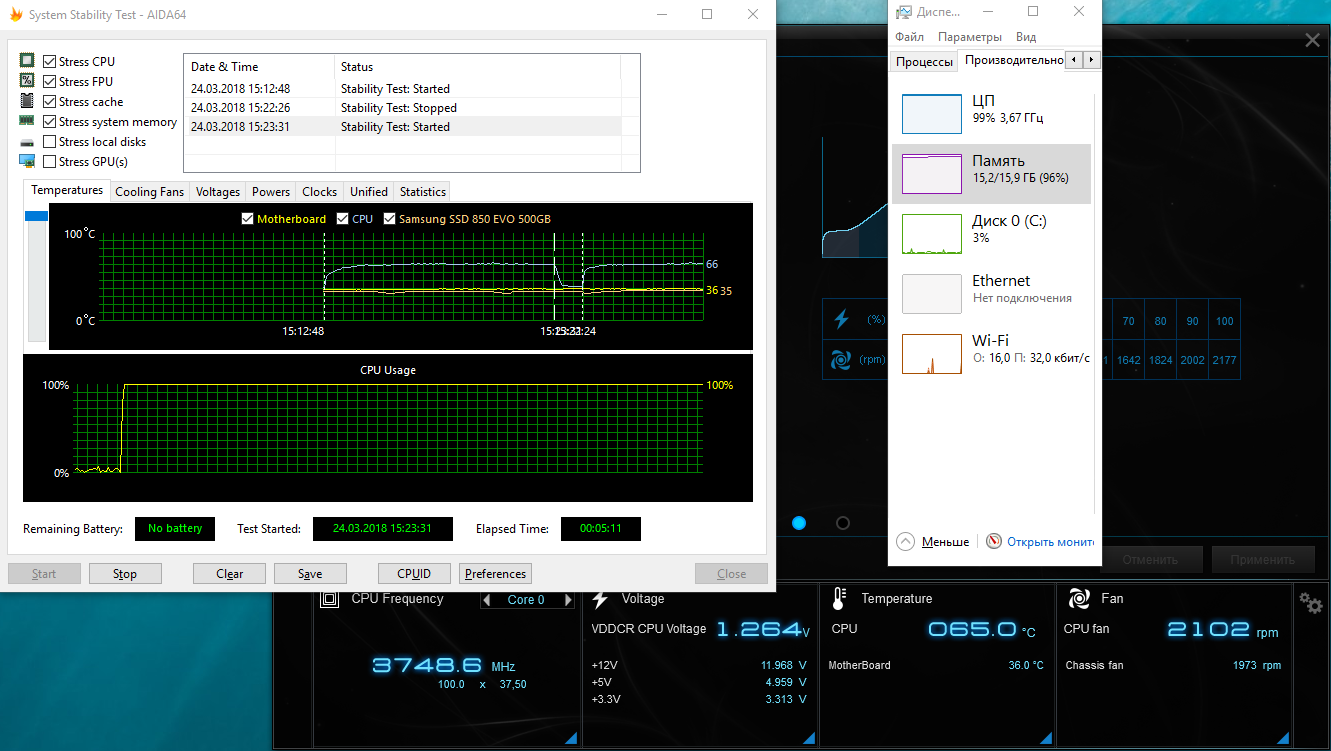Image resolution: width=1331 pixels, height=751 pixels.
Task: Click the Temperature thermometer icon
Action: tap(839, 598)
